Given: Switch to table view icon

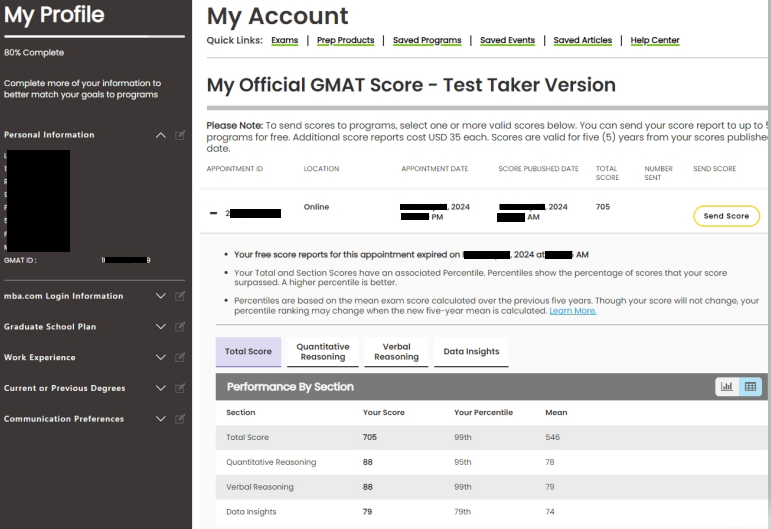Looking at the screenshot, I should 750,386.
